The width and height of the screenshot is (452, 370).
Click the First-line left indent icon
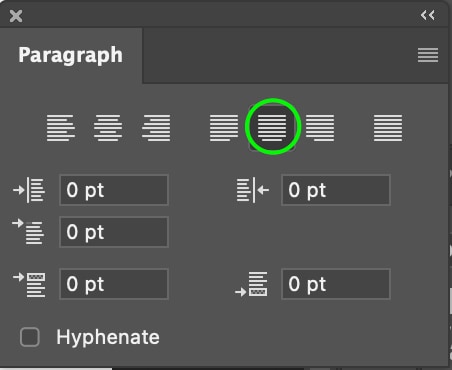28,232
